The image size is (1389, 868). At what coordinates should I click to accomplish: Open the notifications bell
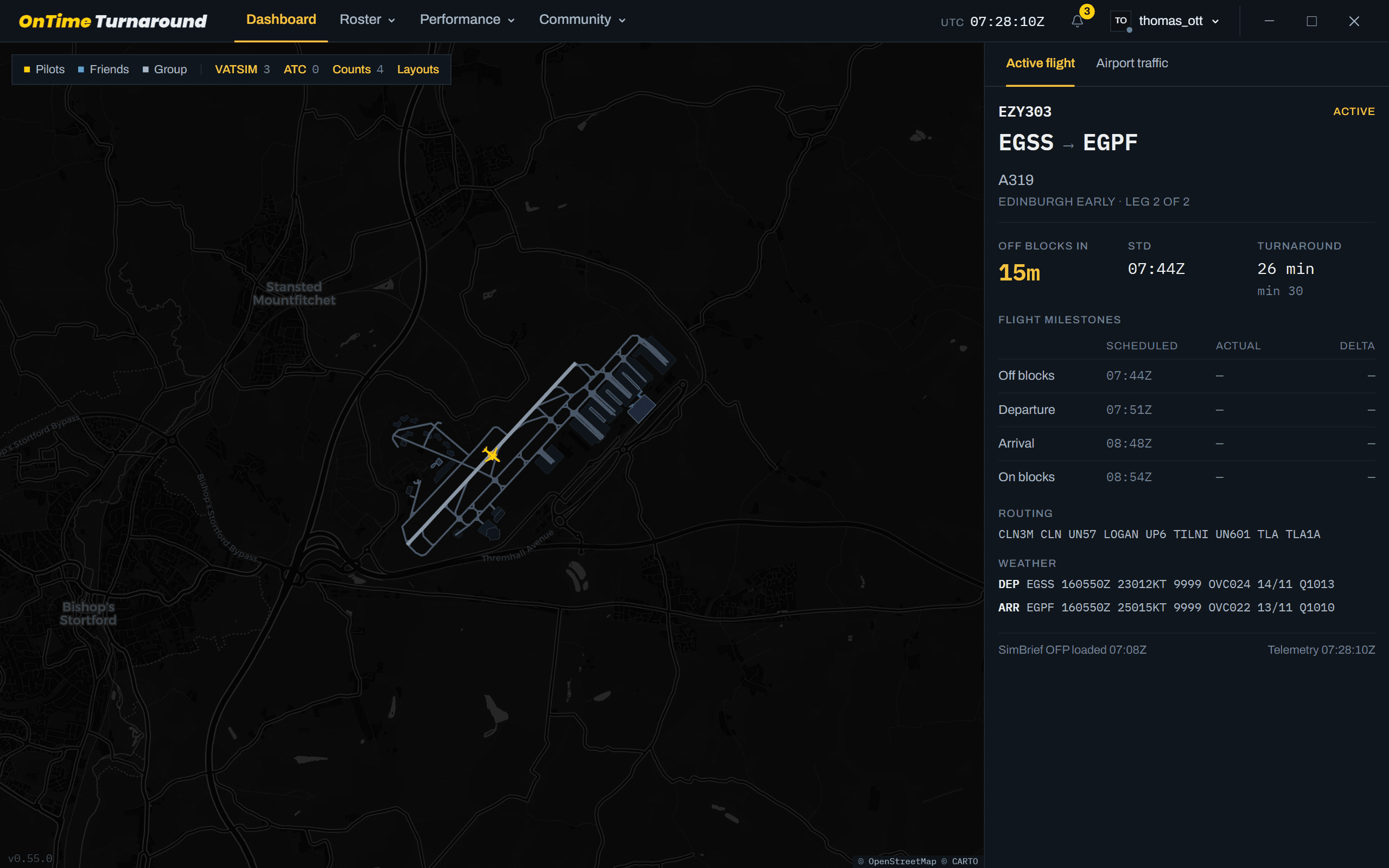(x=1078, y=21)
